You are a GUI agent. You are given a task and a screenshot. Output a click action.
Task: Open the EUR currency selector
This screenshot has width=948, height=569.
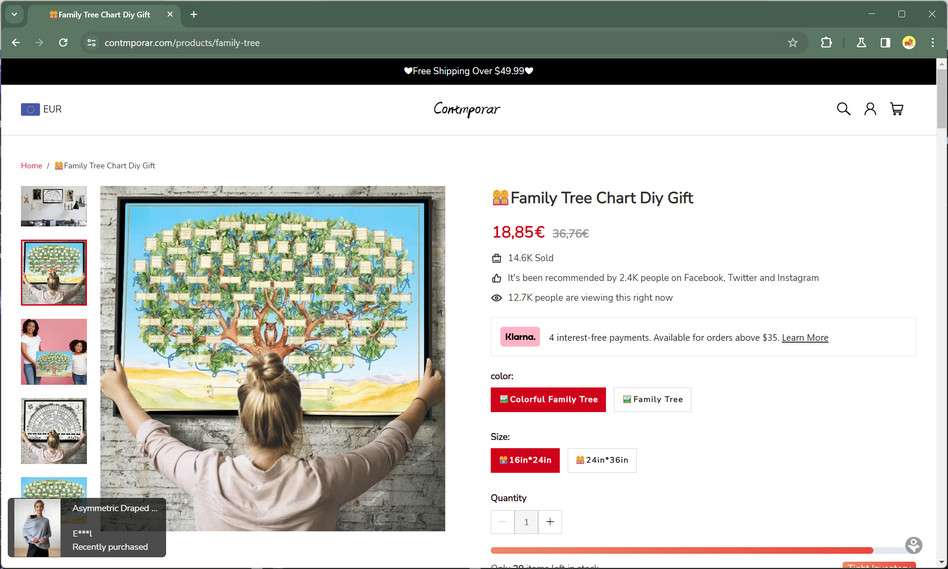pos(41,109)
